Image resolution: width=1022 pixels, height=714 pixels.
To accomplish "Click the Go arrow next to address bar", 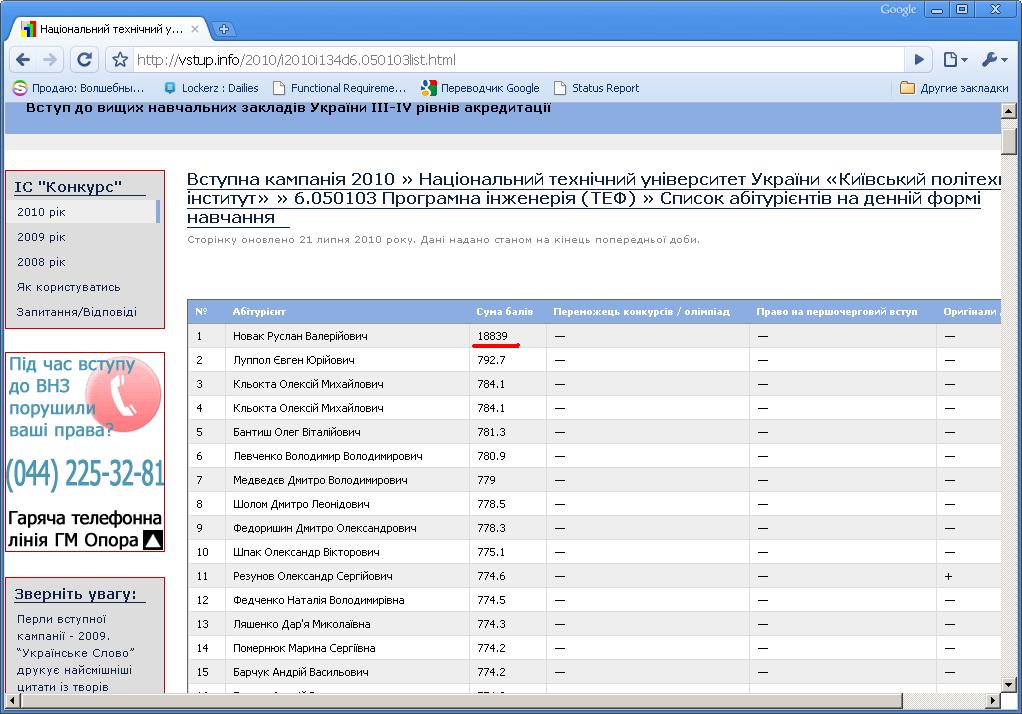I will click(919, 60).
